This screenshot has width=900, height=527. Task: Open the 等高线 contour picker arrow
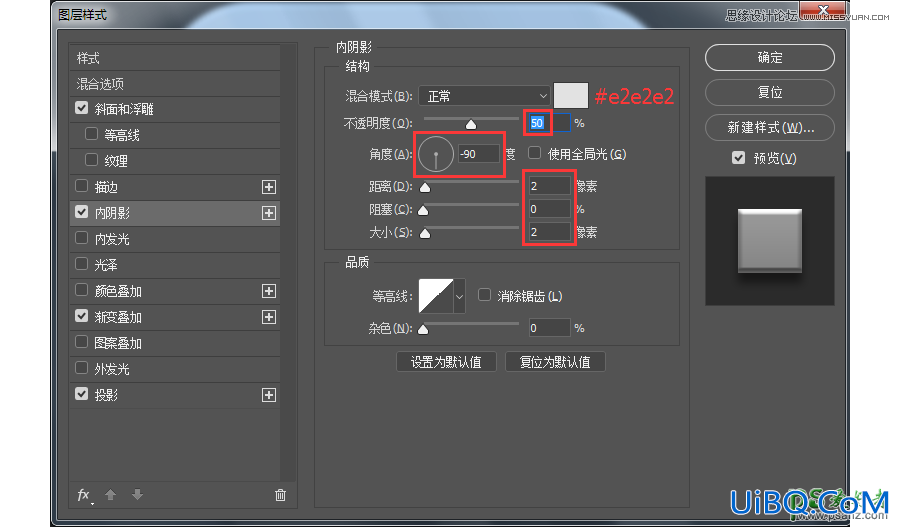459,296
